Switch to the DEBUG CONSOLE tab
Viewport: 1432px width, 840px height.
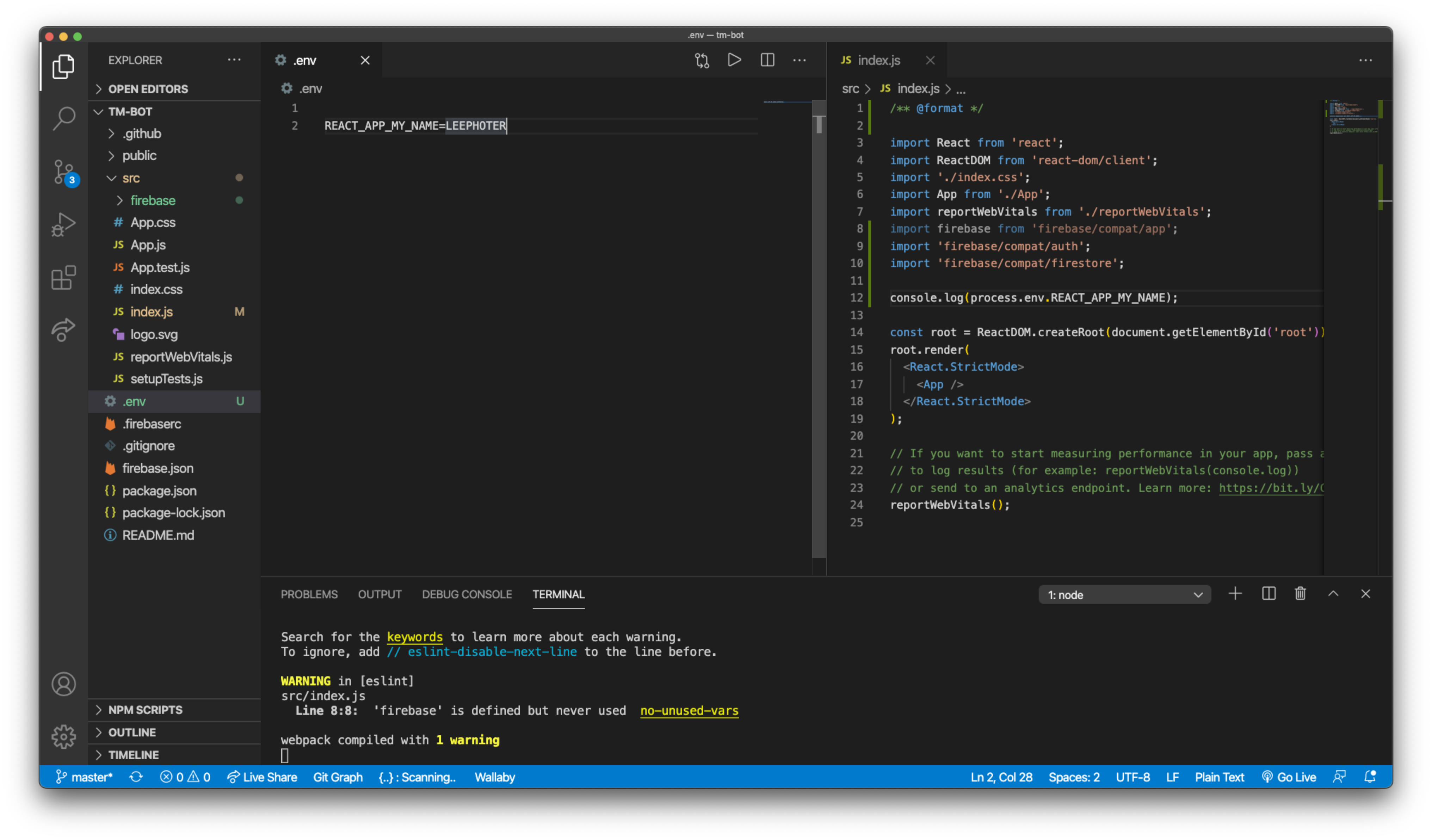click(467, 594)
